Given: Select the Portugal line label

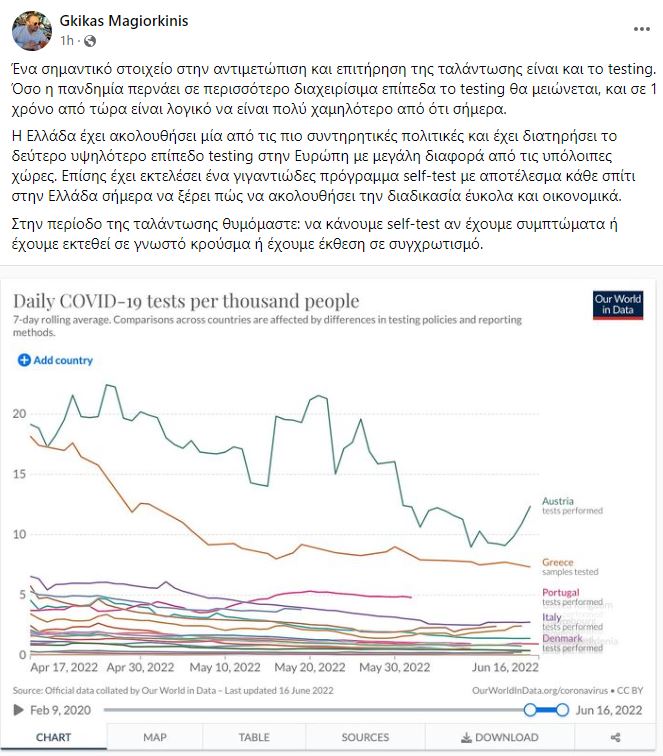Looking at the screenshot, I should [x=560, y=593].
